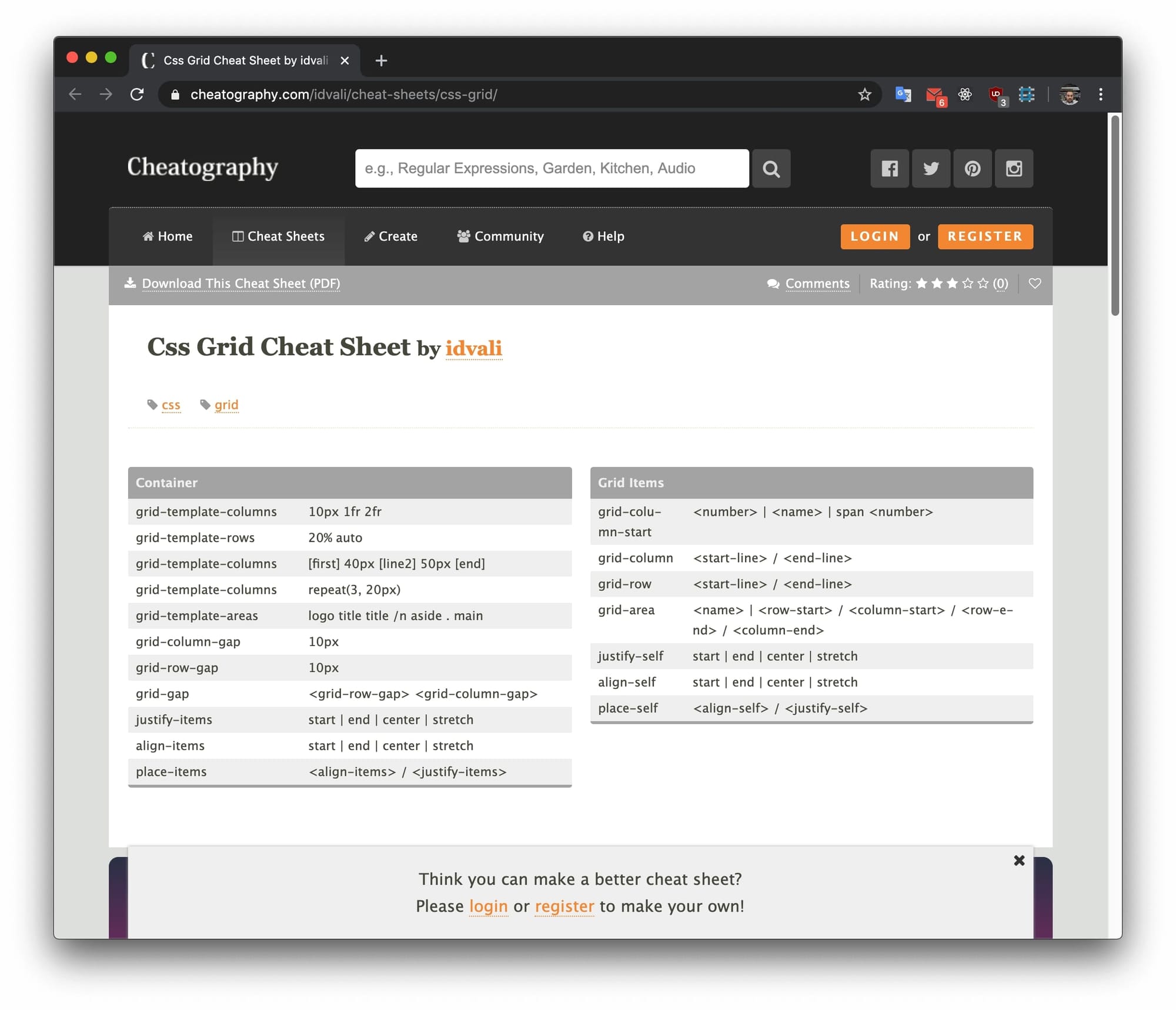
Task: Open a new browser tab
Action: point(381,61)
